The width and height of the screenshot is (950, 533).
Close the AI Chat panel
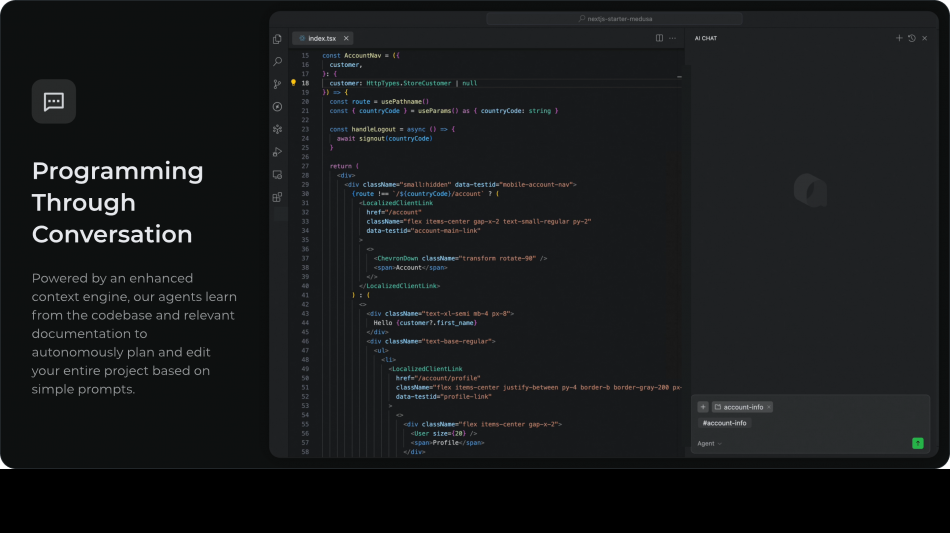[x=924, y=38]
